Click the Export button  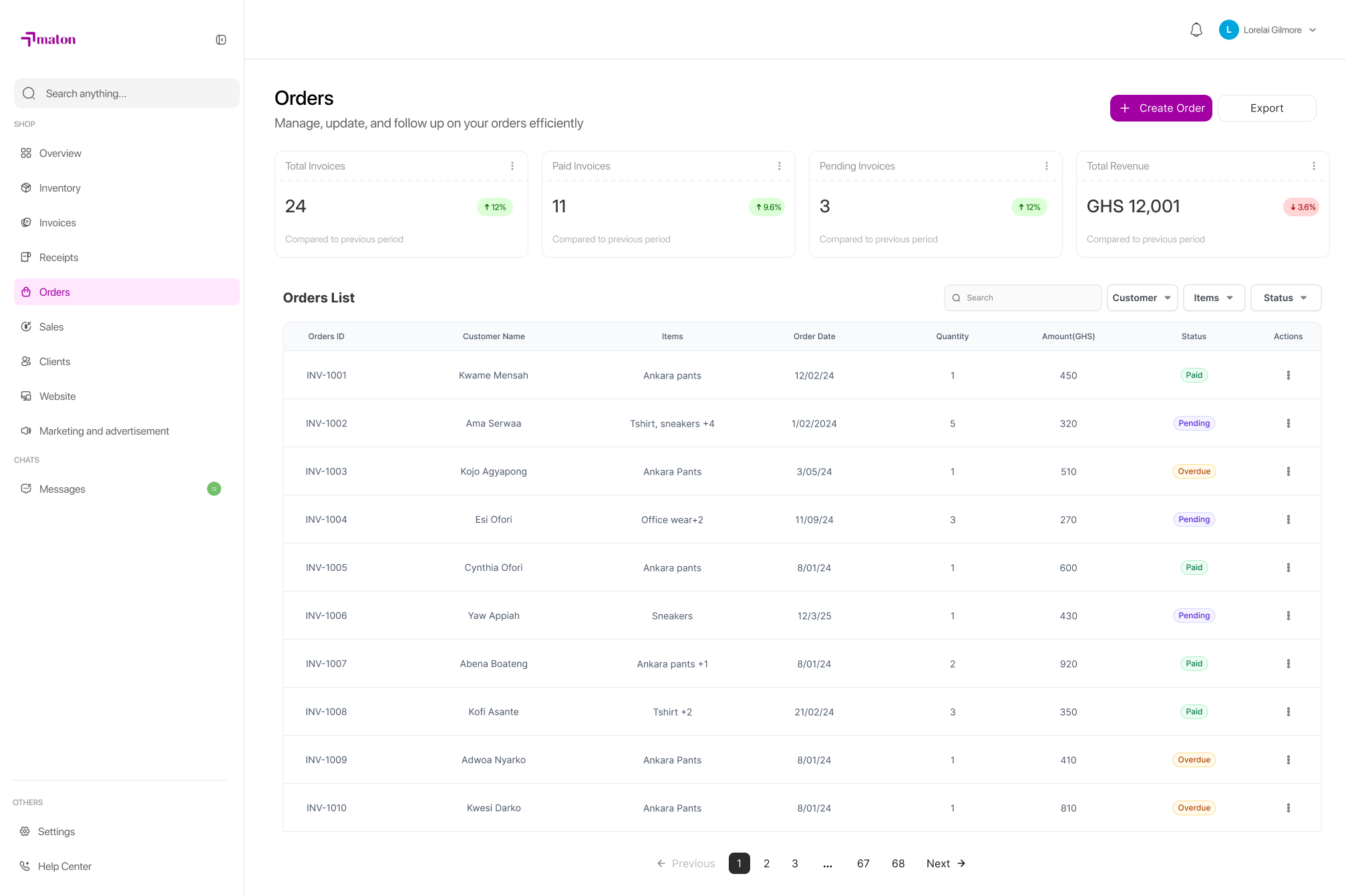pyautogui.click(x=1267, y=108)
